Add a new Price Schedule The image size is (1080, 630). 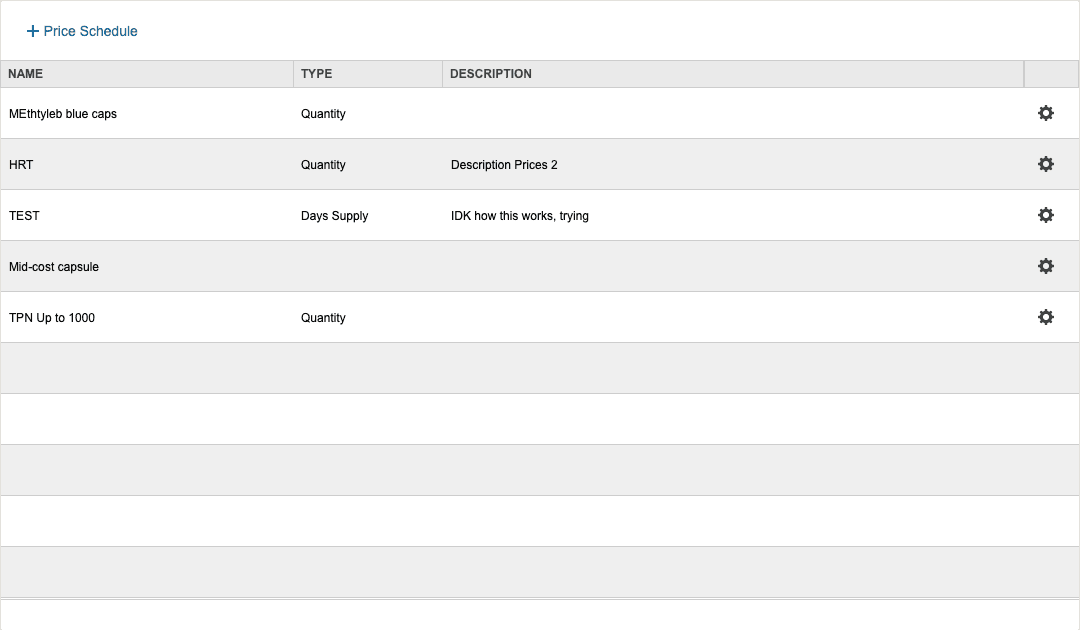click(x=90, y=31)
